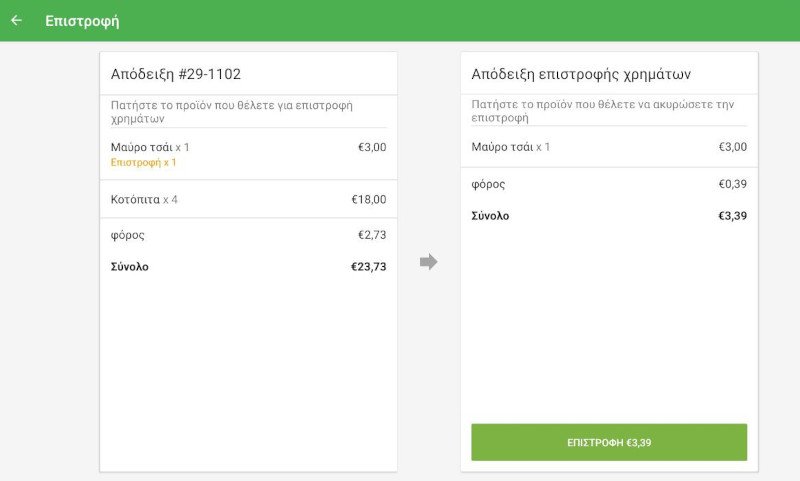Click the 'Απόδειξη #29-1102' receipt title

176,74
